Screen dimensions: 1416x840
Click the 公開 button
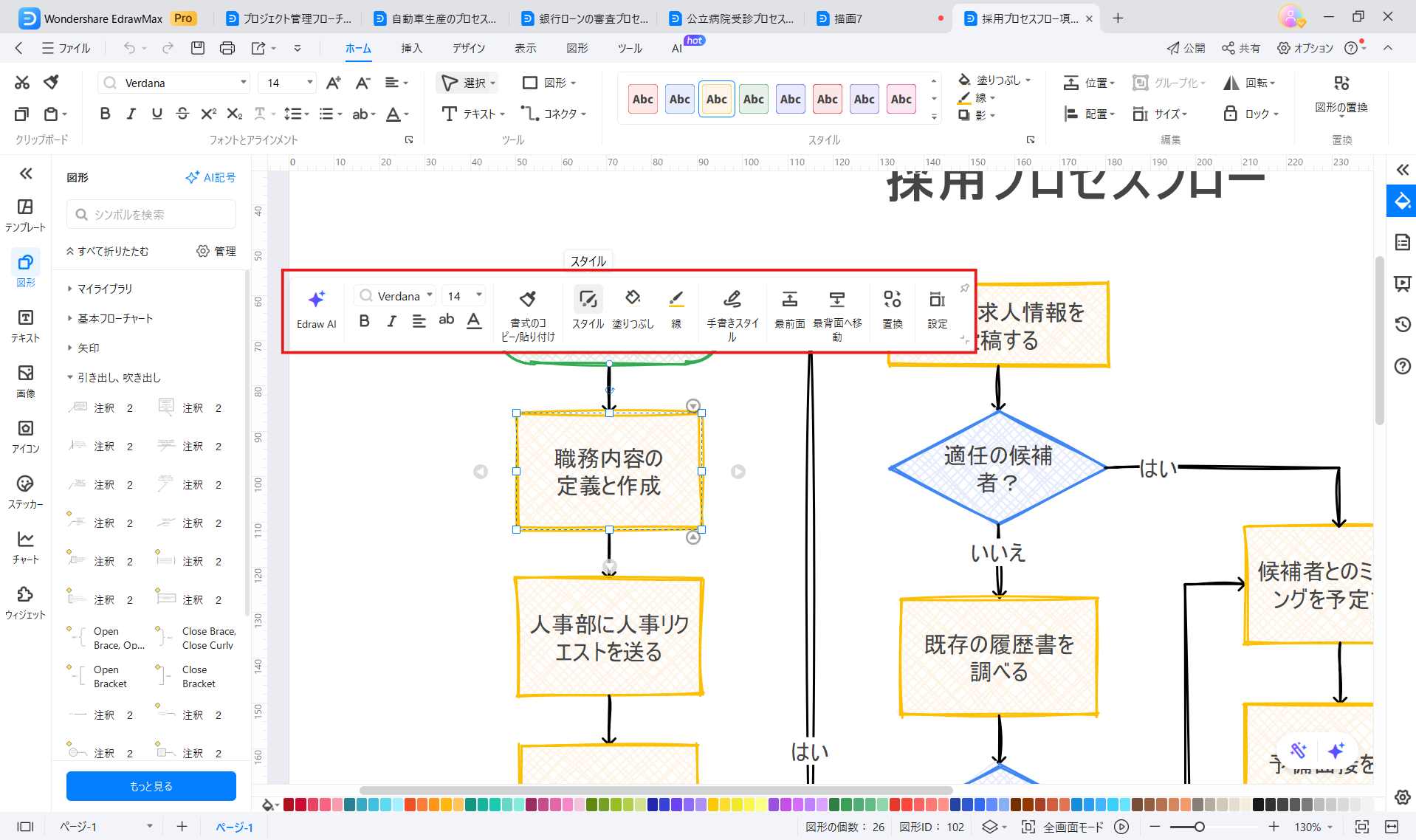(1186, 48)
